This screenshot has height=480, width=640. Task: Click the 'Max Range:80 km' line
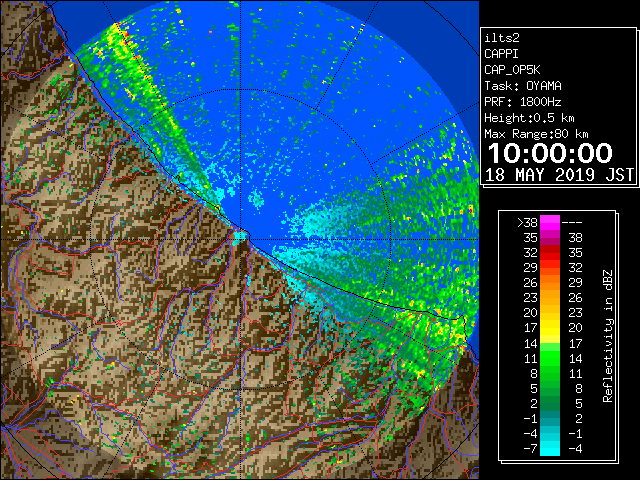(536, 134)
